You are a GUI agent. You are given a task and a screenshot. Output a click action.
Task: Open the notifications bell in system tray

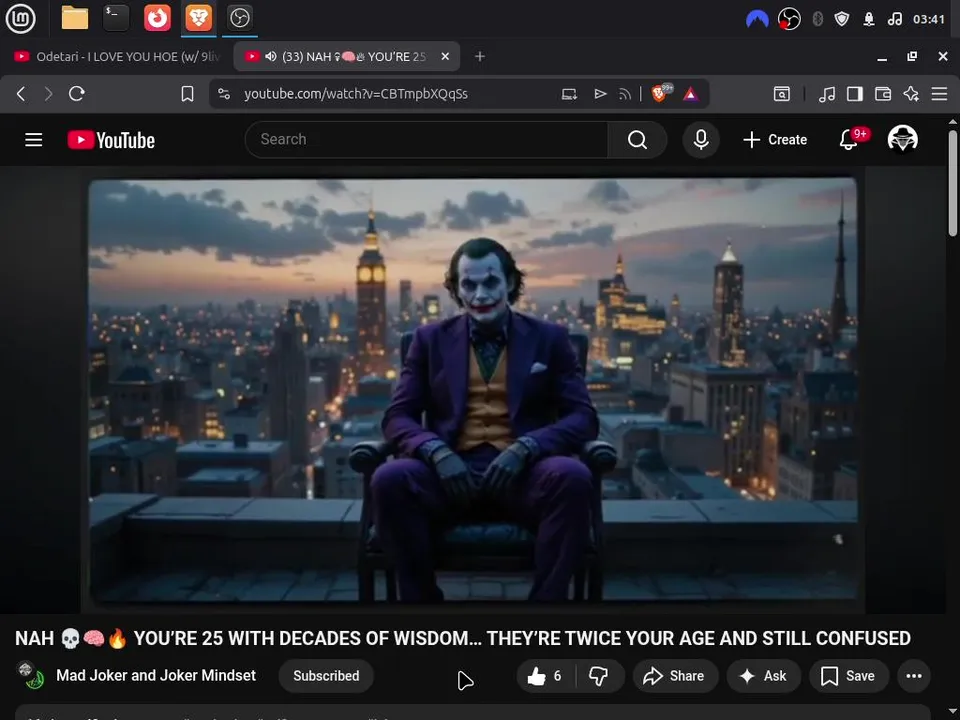click(869, 20)
